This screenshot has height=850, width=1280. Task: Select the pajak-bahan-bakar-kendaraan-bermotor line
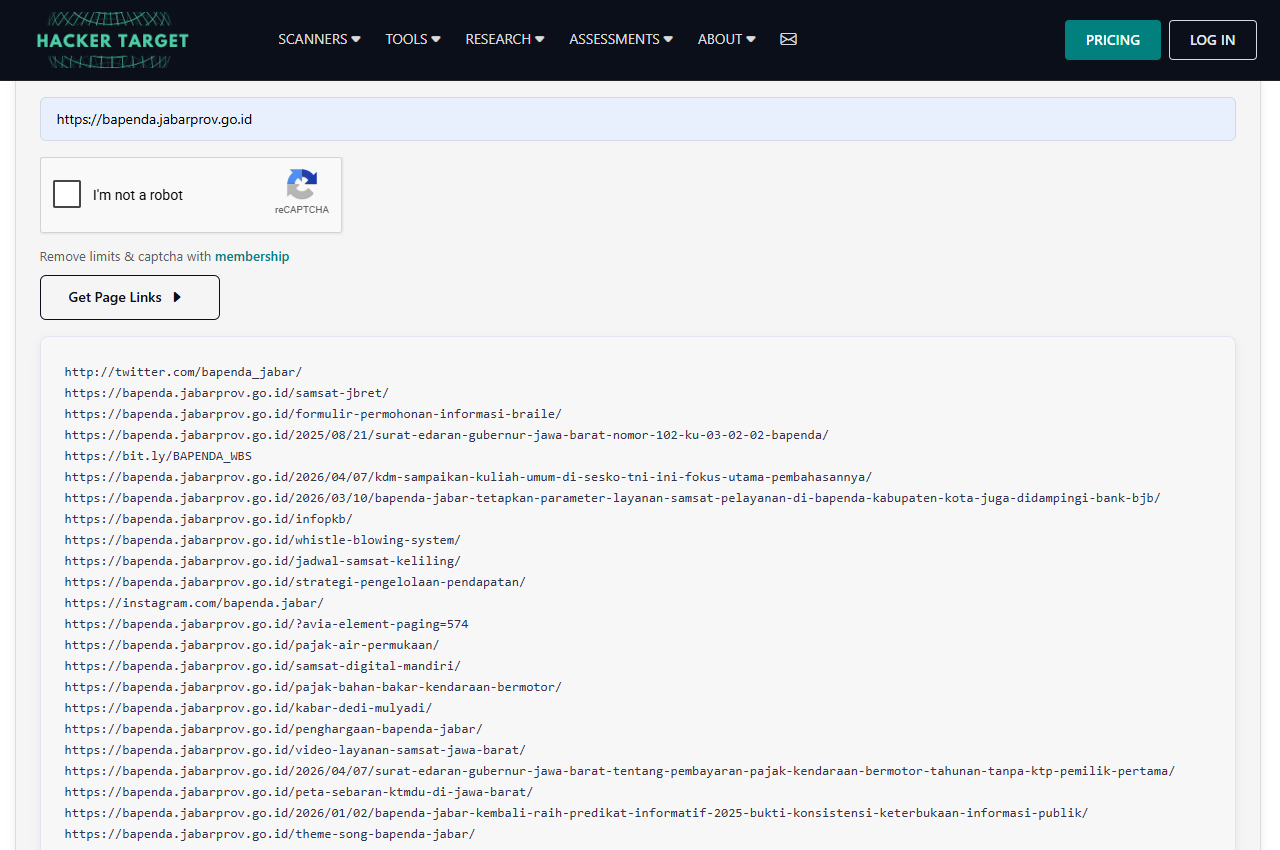point(313,686)
